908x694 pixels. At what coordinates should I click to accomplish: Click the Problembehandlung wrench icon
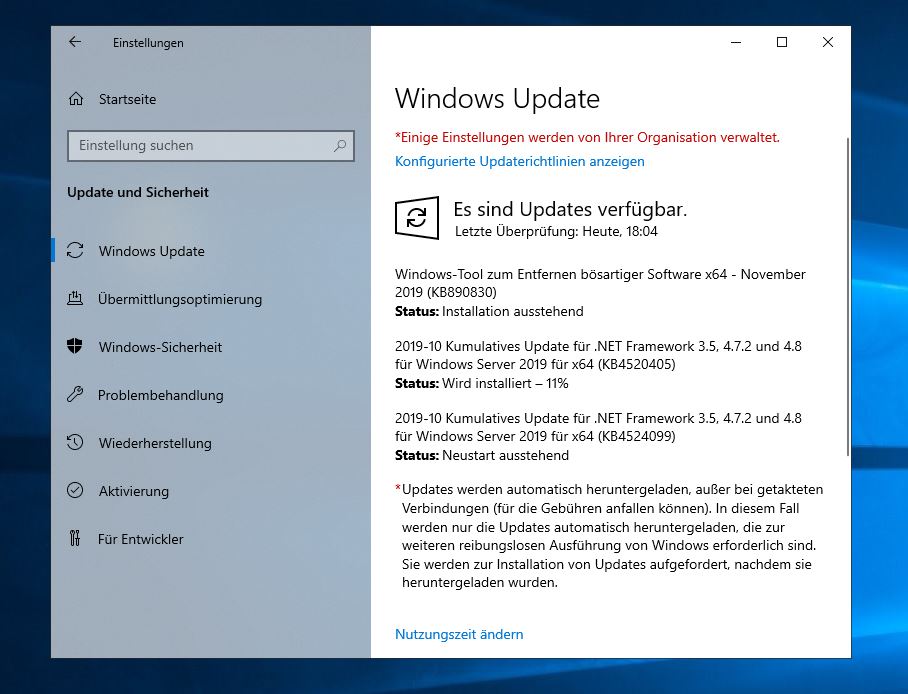(75, 395)
